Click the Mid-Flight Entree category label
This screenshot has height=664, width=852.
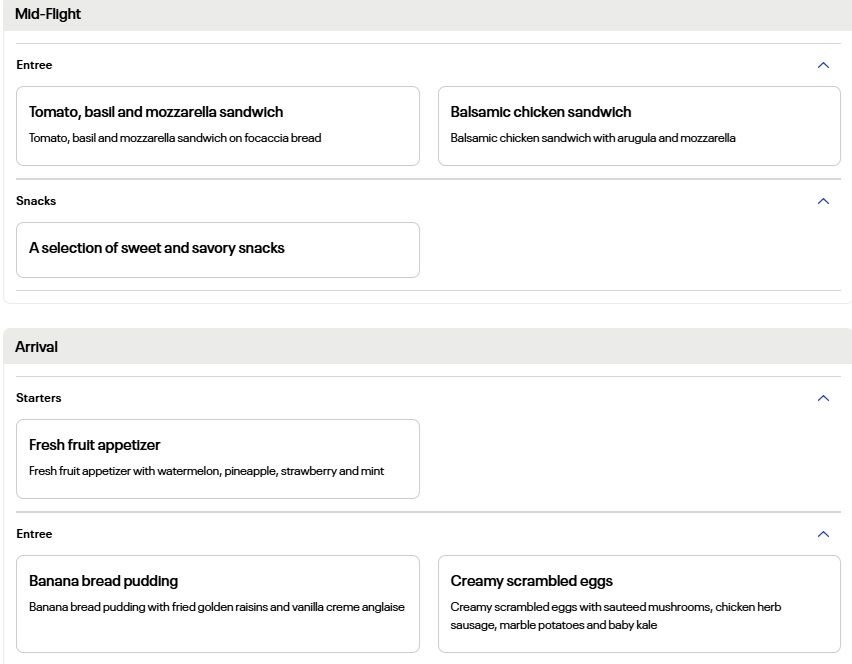point(34,65)
